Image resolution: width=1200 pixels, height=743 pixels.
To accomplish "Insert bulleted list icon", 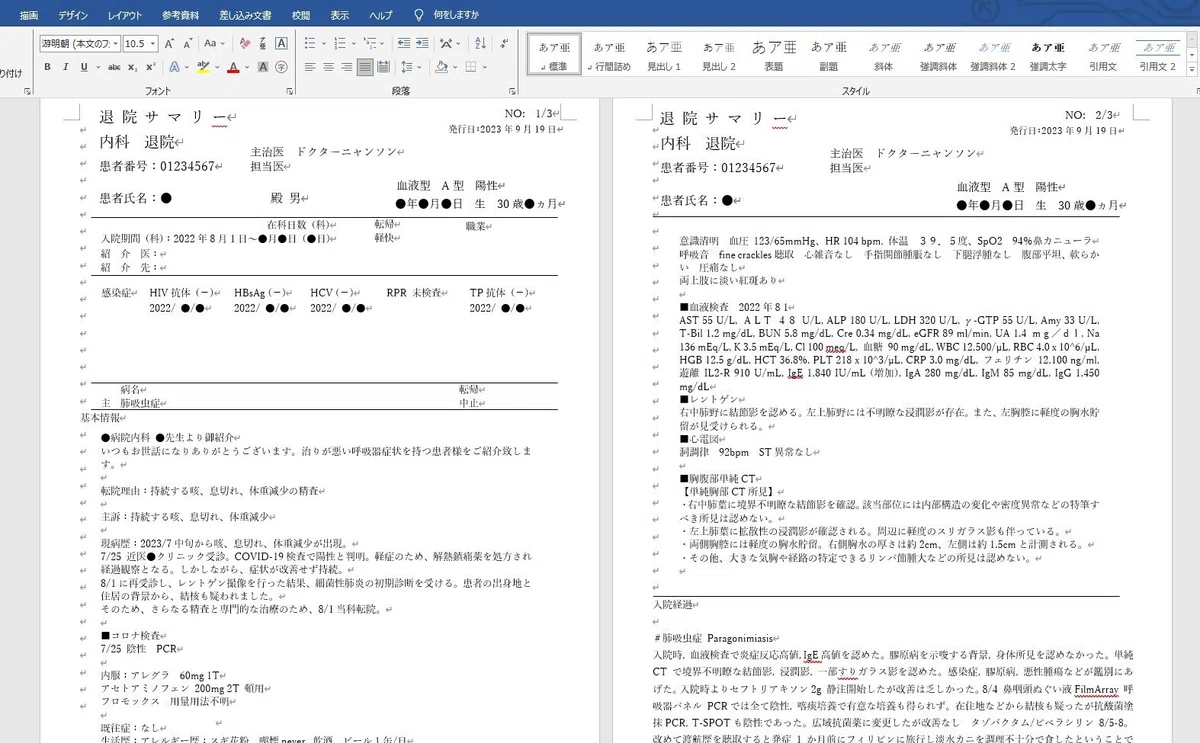I will point(310,44).
